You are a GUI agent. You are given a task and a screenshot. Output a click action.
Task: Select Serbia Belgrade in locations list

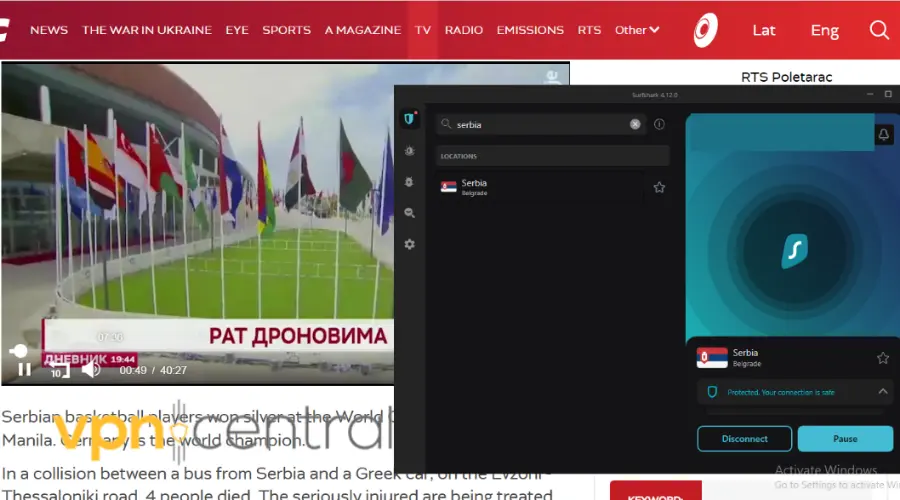point(540,187)
